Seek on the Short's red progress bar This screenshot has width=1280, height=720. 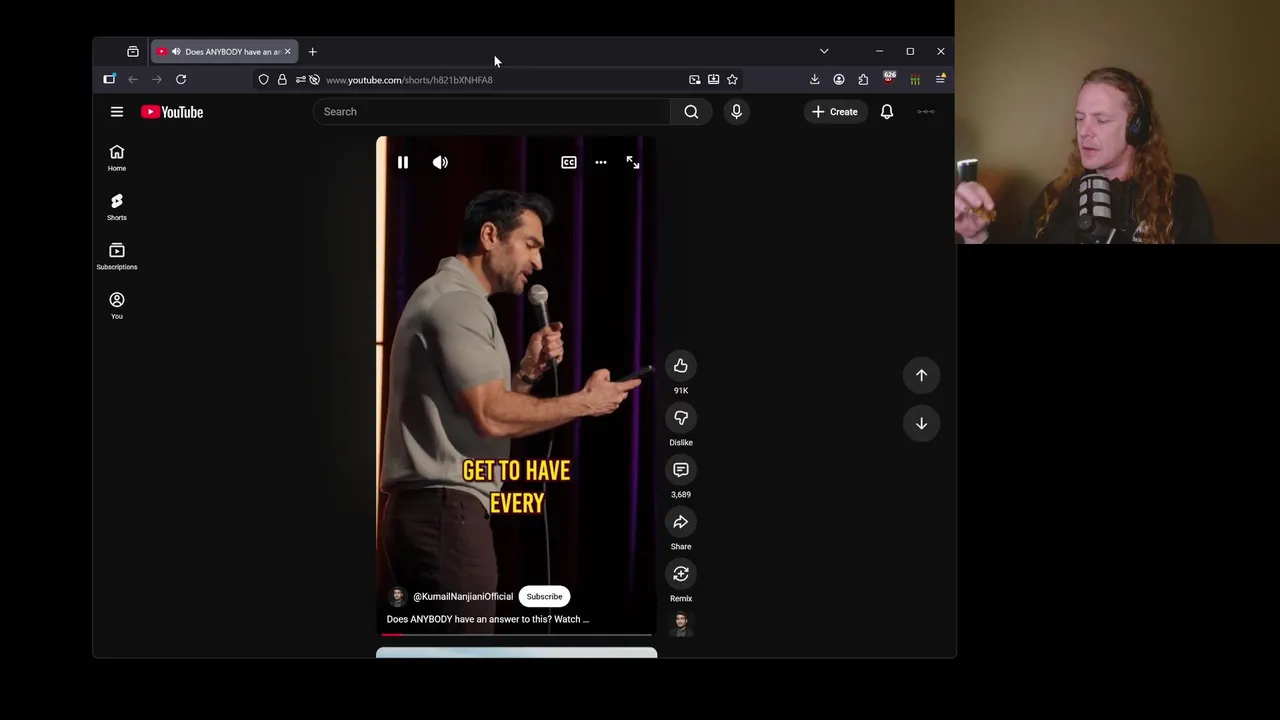pos(517,634)
